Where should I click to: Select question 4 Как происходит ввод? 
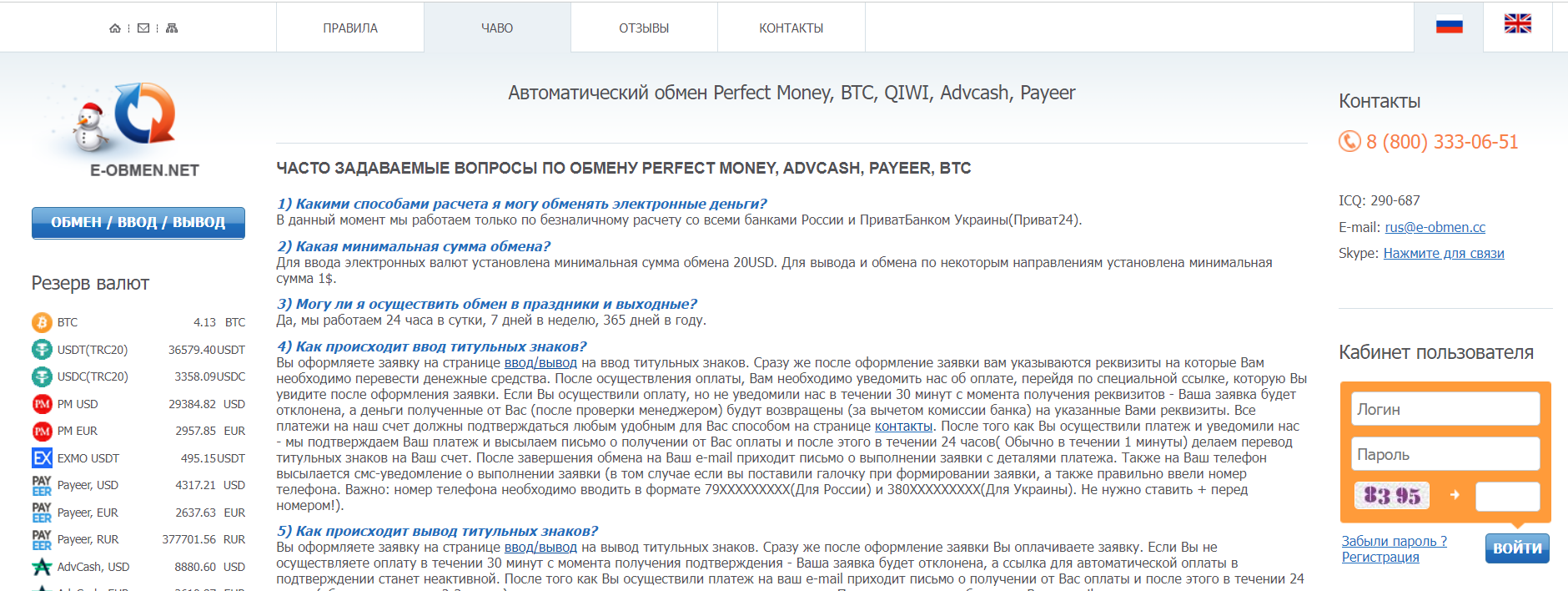tap(431, 346)
